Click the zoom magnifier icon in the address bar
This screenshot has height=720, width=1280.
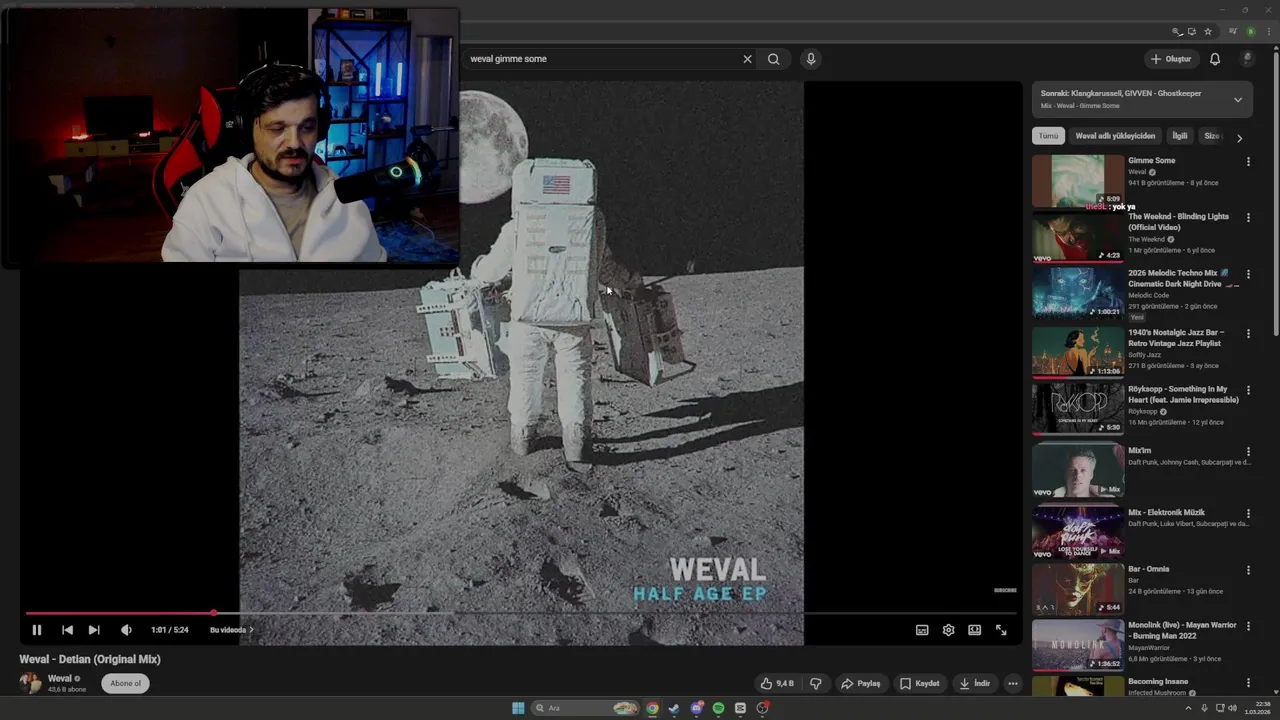pos(1178,32)
